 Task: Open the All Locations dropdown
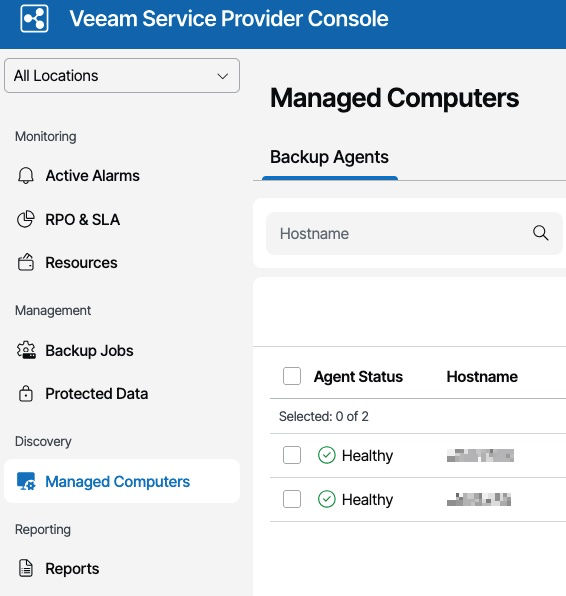(122, 76)
